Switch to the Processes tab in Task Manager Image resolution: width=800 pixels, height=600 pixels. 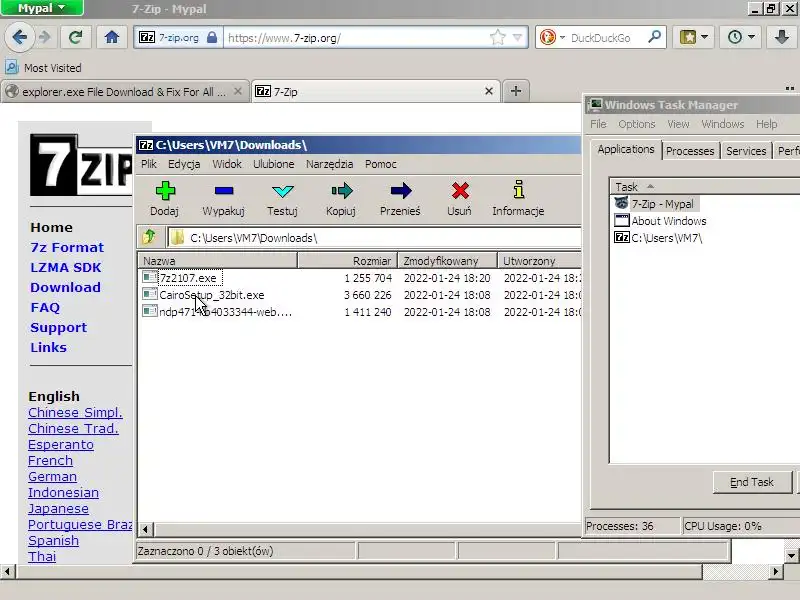(690, 151)
